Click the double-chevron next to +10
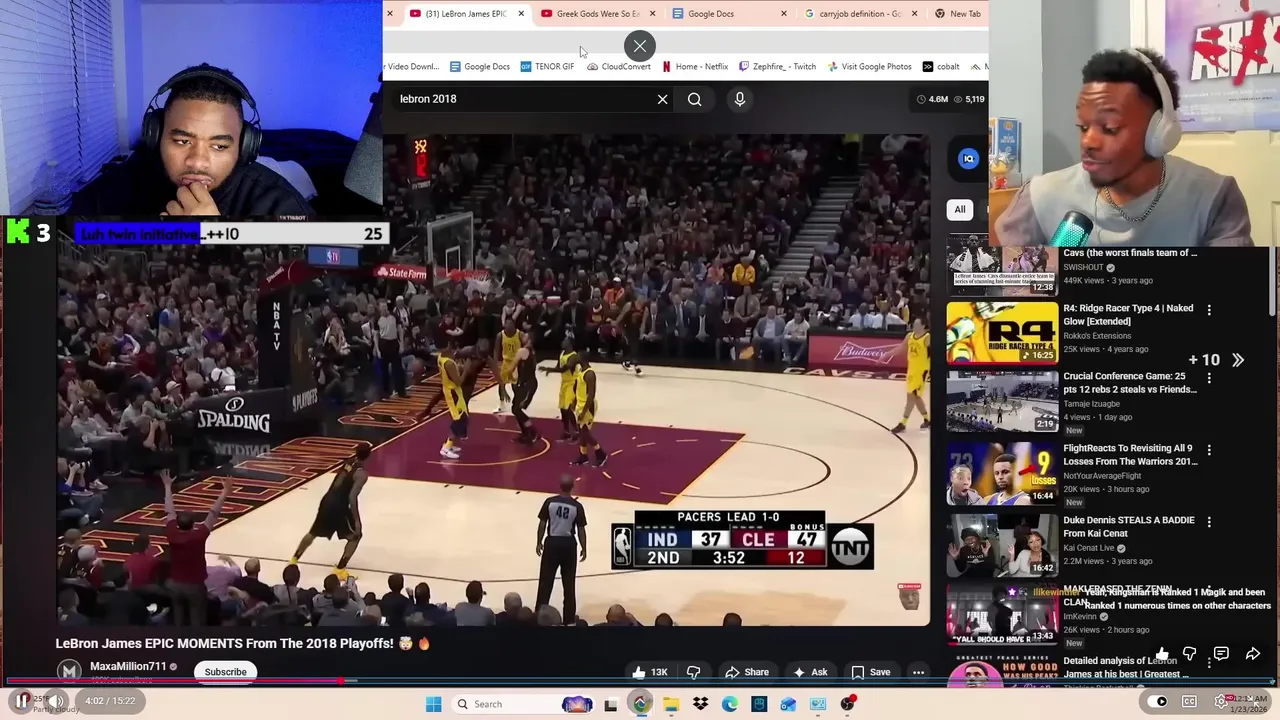 tap(1238, 360)
